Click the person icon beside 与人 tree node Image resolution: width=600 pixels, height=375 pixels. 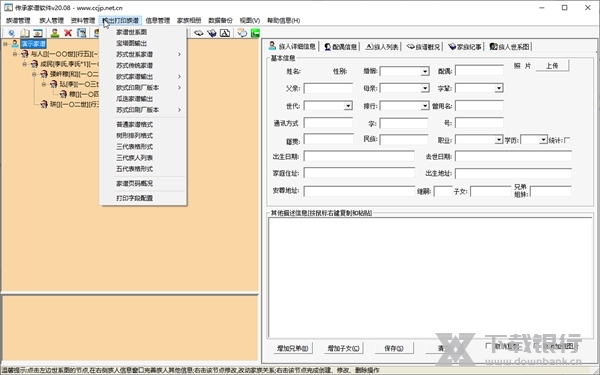click(x=25, y=54)
